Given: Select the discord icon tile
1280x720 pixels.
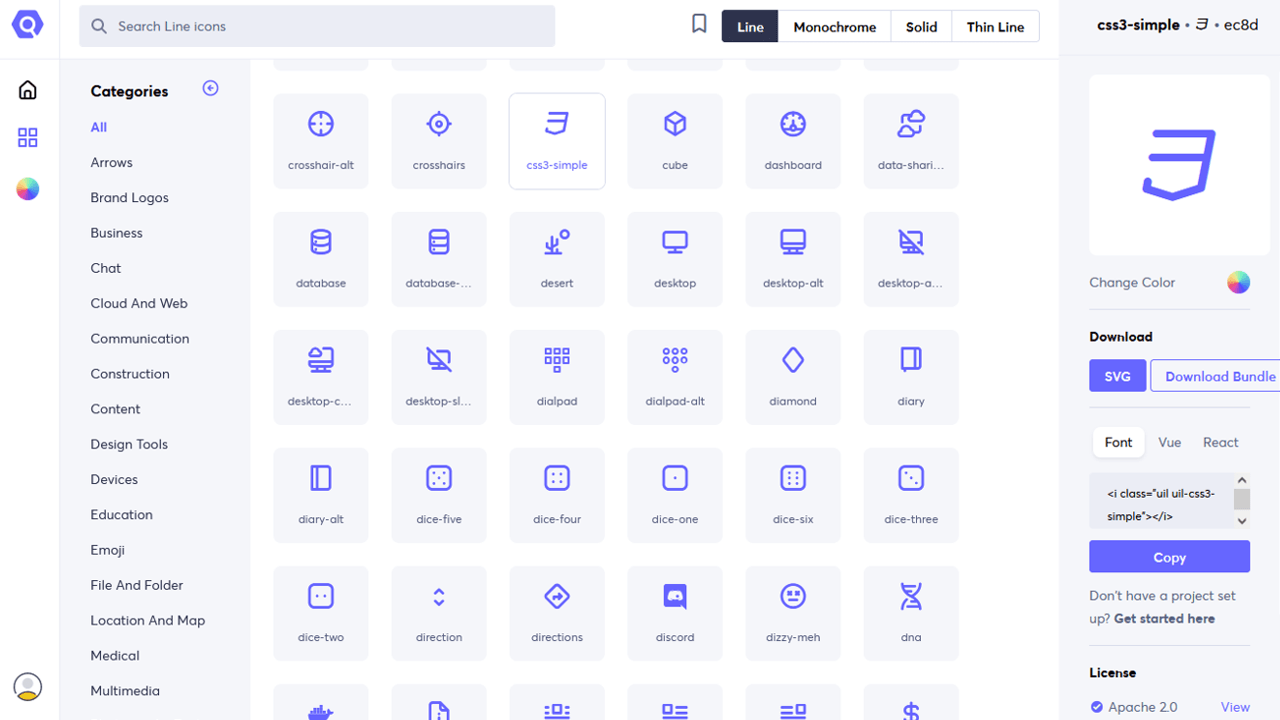Looking at the screenshot, I should click(675, 612).
